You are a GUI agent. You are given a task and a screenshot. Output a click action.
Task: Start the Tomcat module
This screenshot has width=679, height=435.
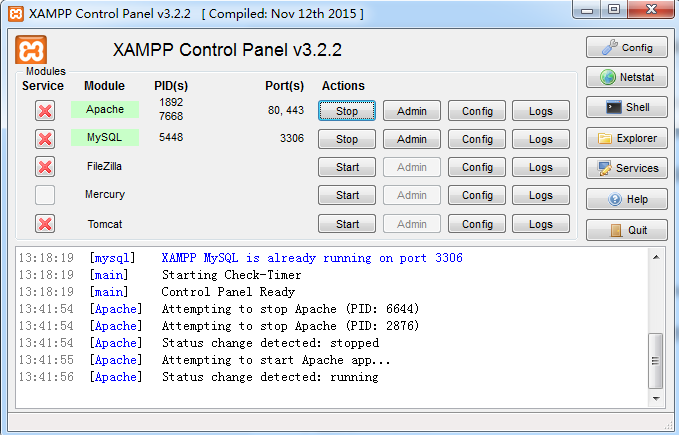[x=347, y=224]
